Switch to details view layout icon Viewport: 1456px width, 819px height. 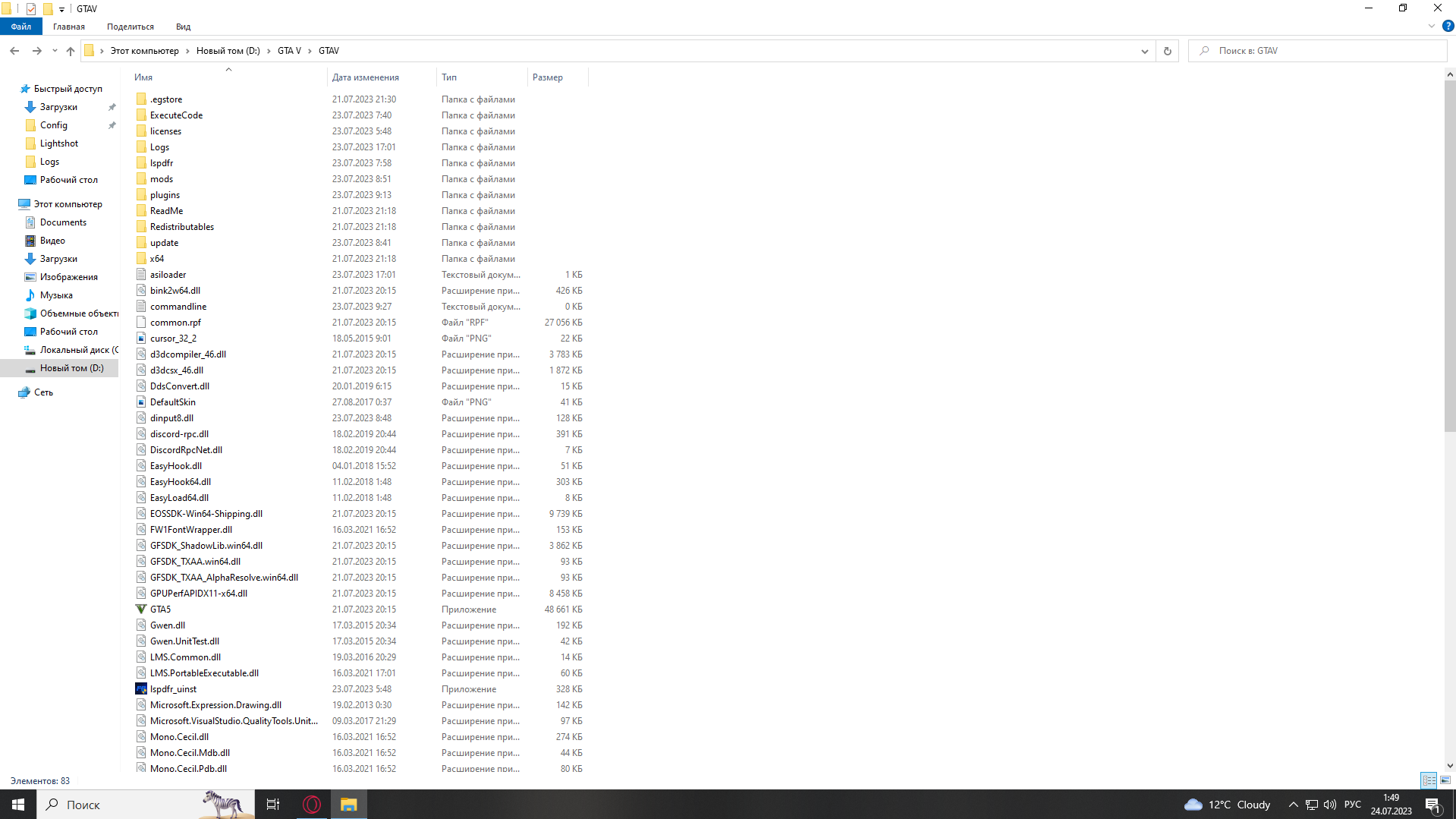point(1429,780)
